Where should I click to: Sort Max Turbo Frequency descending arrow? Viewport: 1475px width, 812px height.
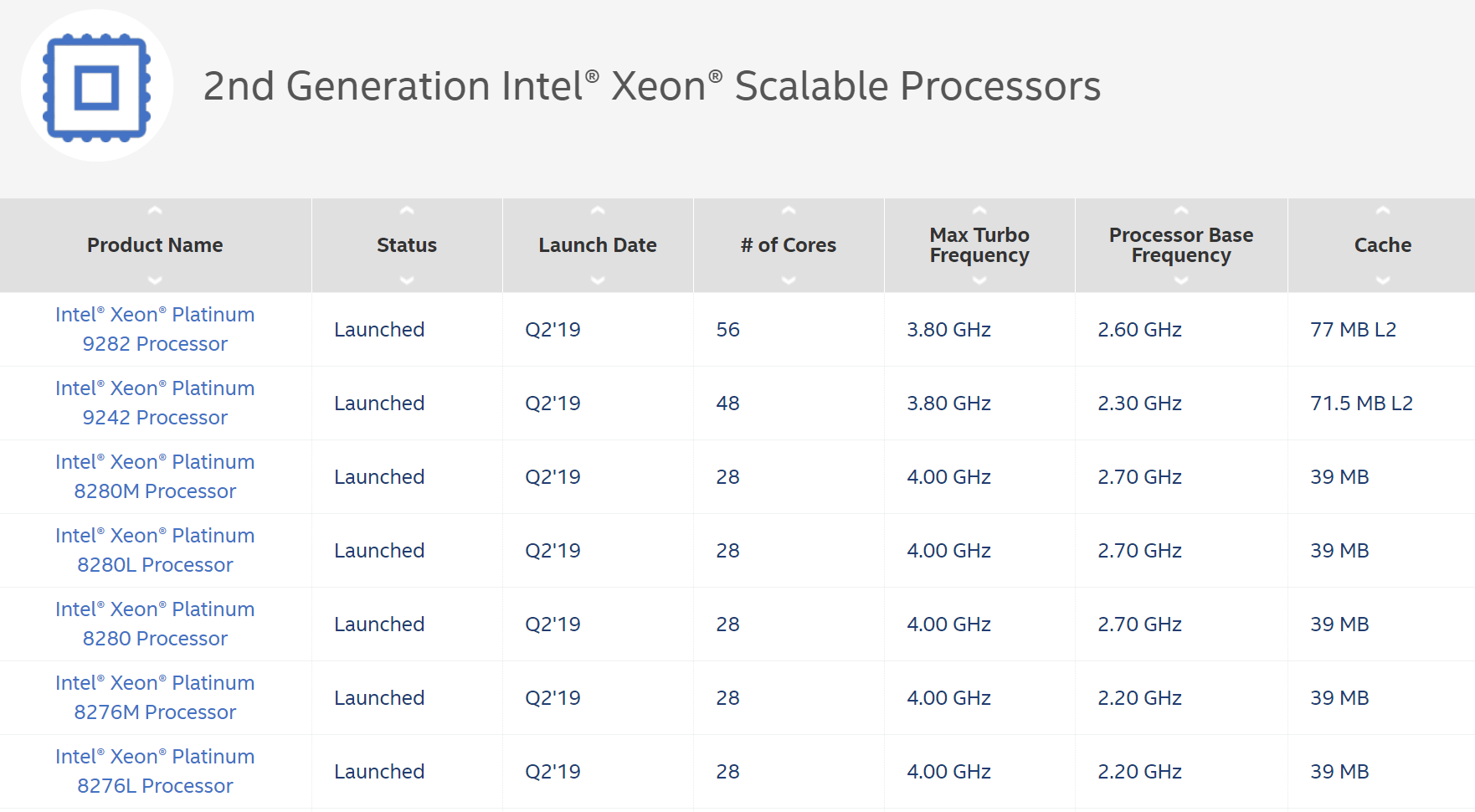coord(979,280)
